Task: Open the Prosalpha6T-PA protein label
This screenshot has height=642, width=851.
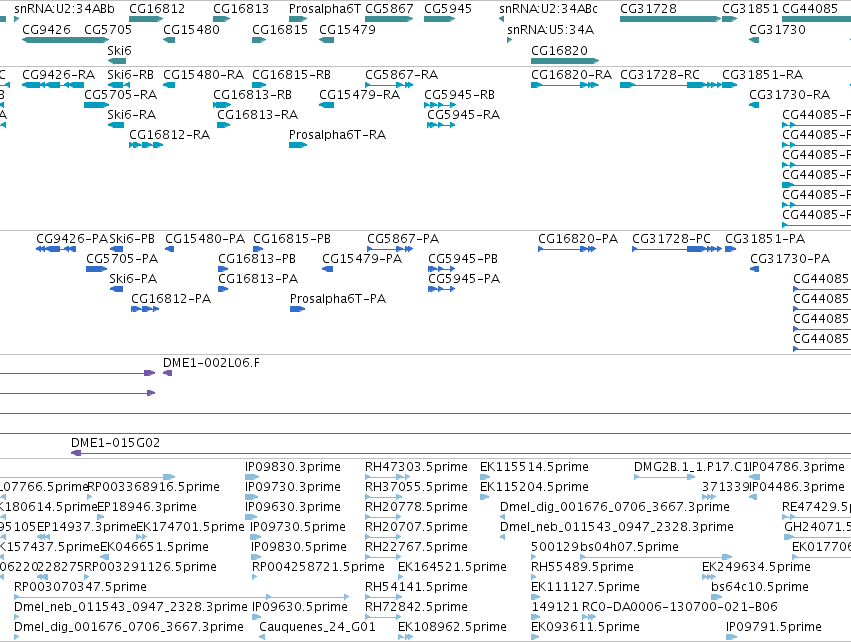Action: tap(338, 299)
